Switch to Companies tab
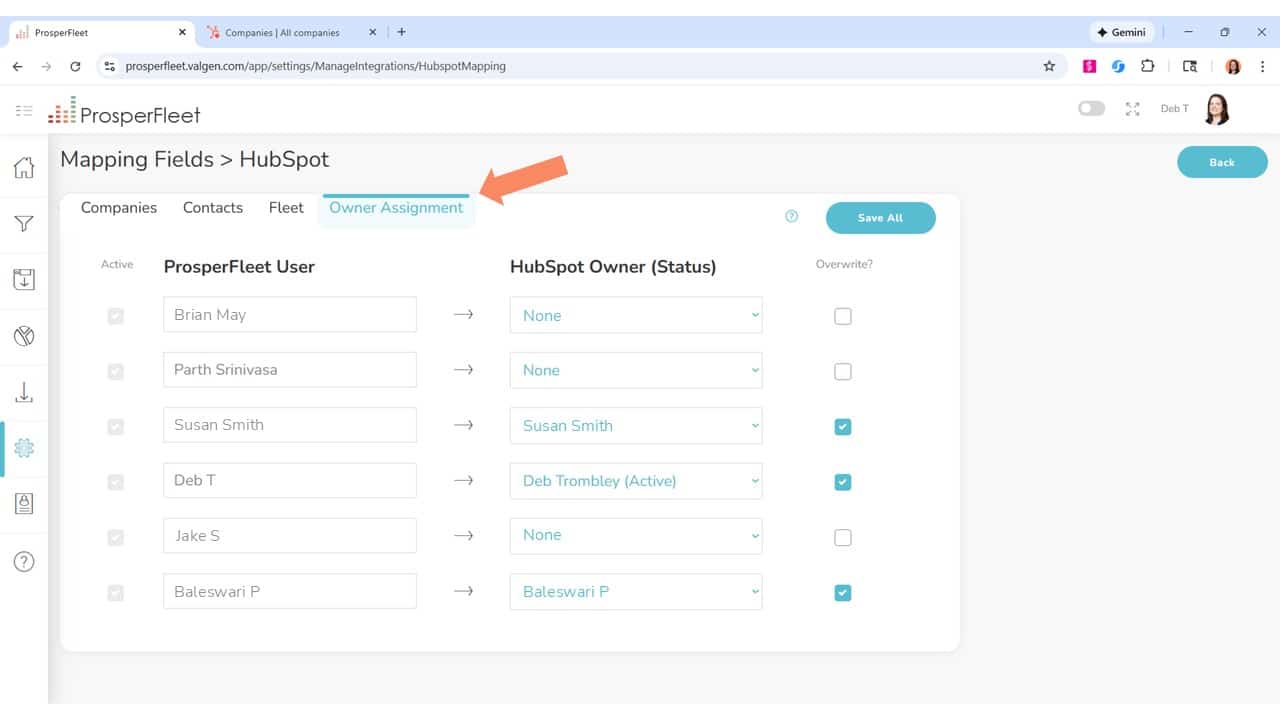 (119, 208)
